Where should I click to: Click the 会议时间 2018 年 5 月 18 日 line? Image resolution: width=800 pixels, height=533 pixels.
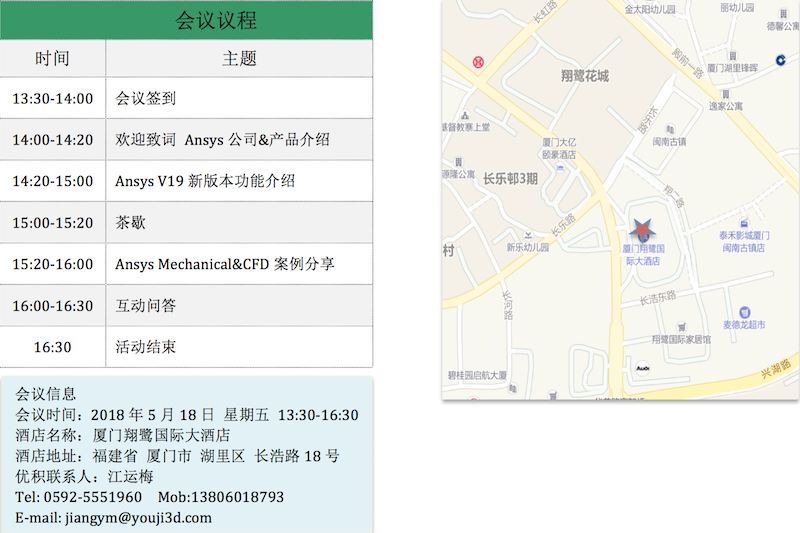pyautogui.click(x=187, y=415)
